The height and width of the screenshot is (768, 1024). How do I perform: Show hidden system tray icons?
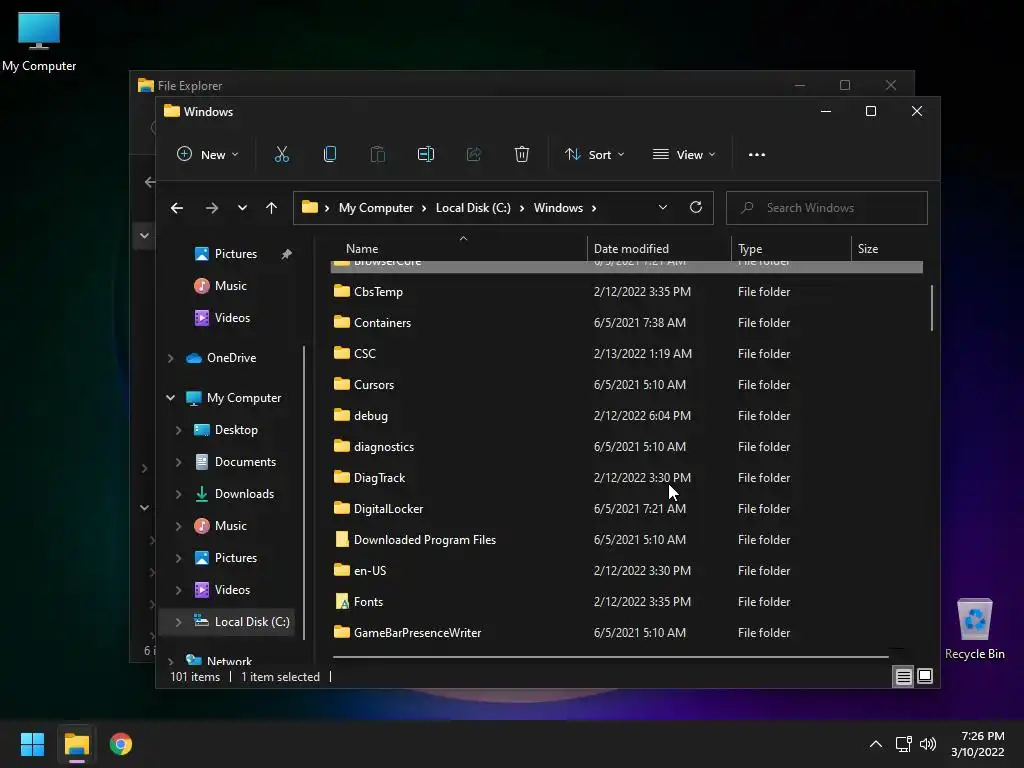[876, 744]
